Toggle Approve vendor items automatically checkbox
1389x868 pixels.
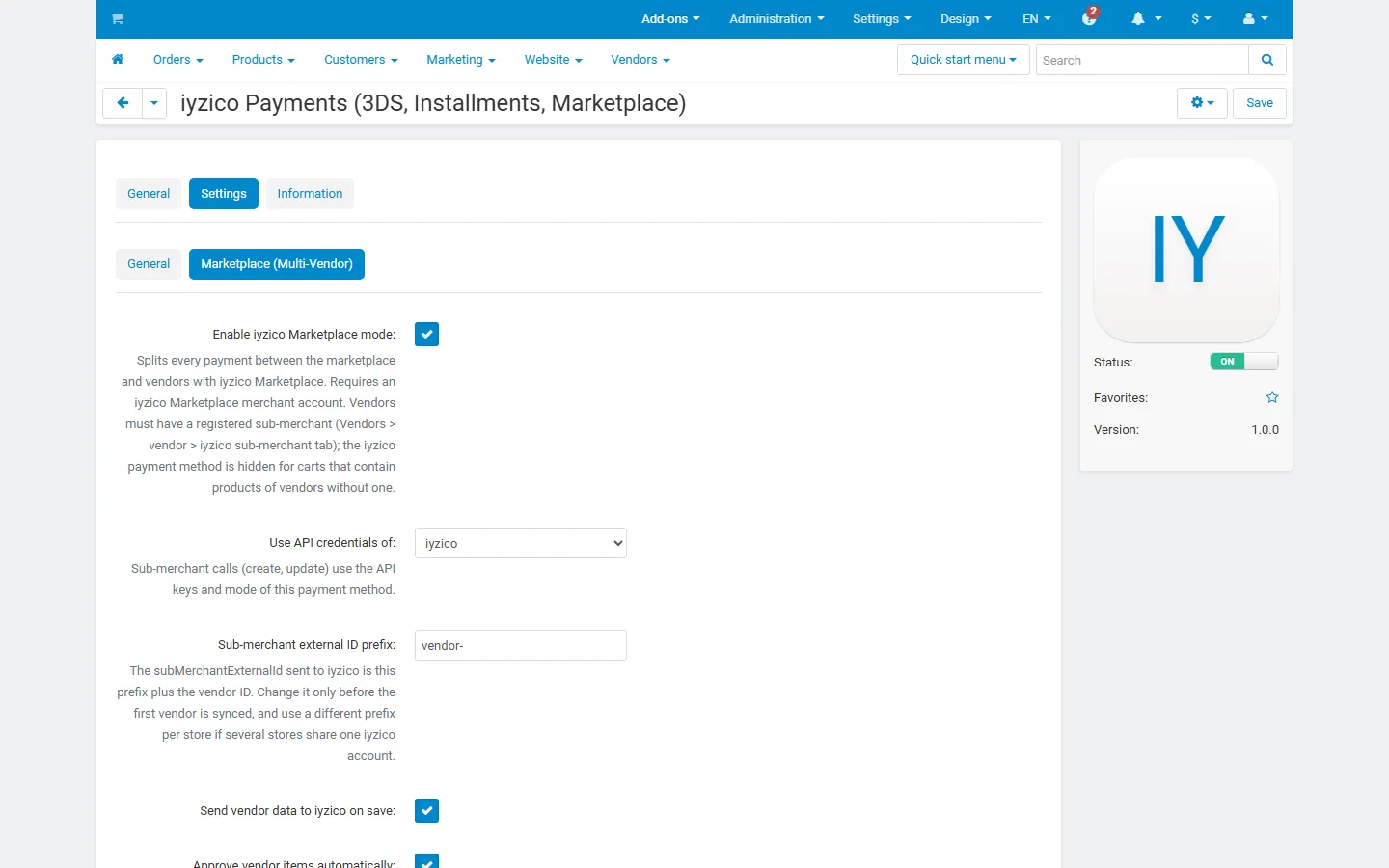point(426,860)
